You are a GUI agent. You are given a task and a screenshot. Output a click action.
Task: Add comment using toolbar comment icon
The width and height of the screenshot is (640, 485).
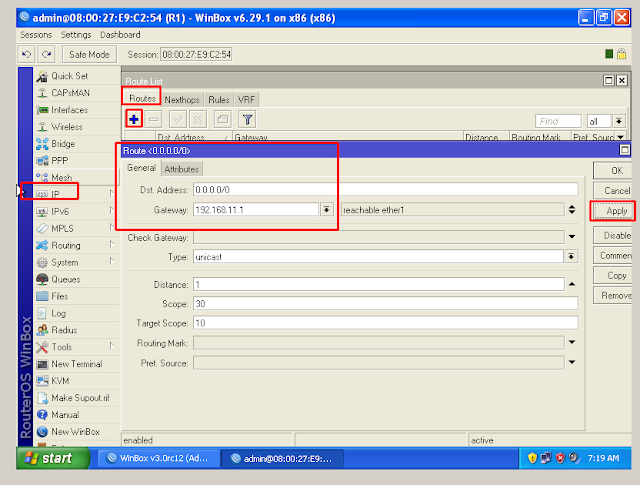(x=222, y=119)
